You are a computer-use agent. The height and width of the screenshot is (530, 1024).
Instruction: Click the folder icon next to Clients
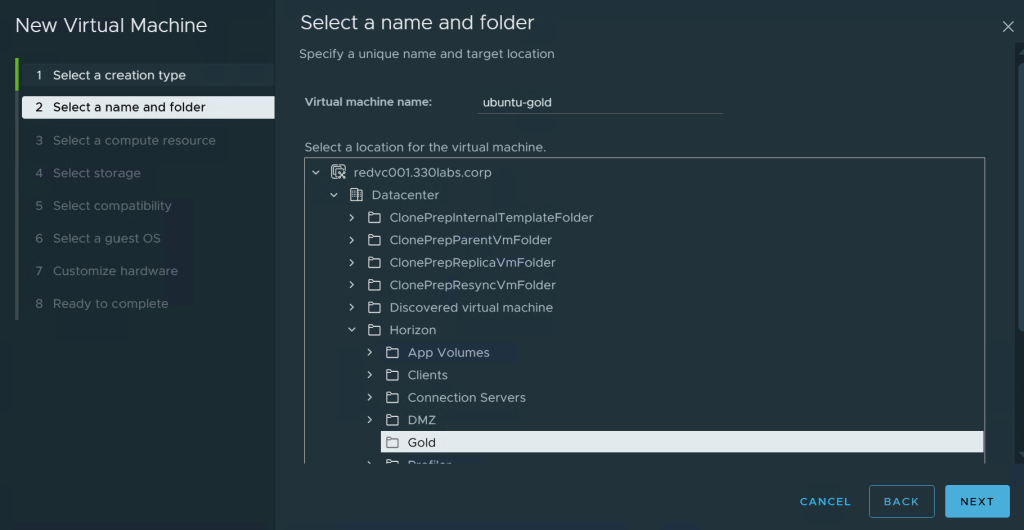pos(392,375)
